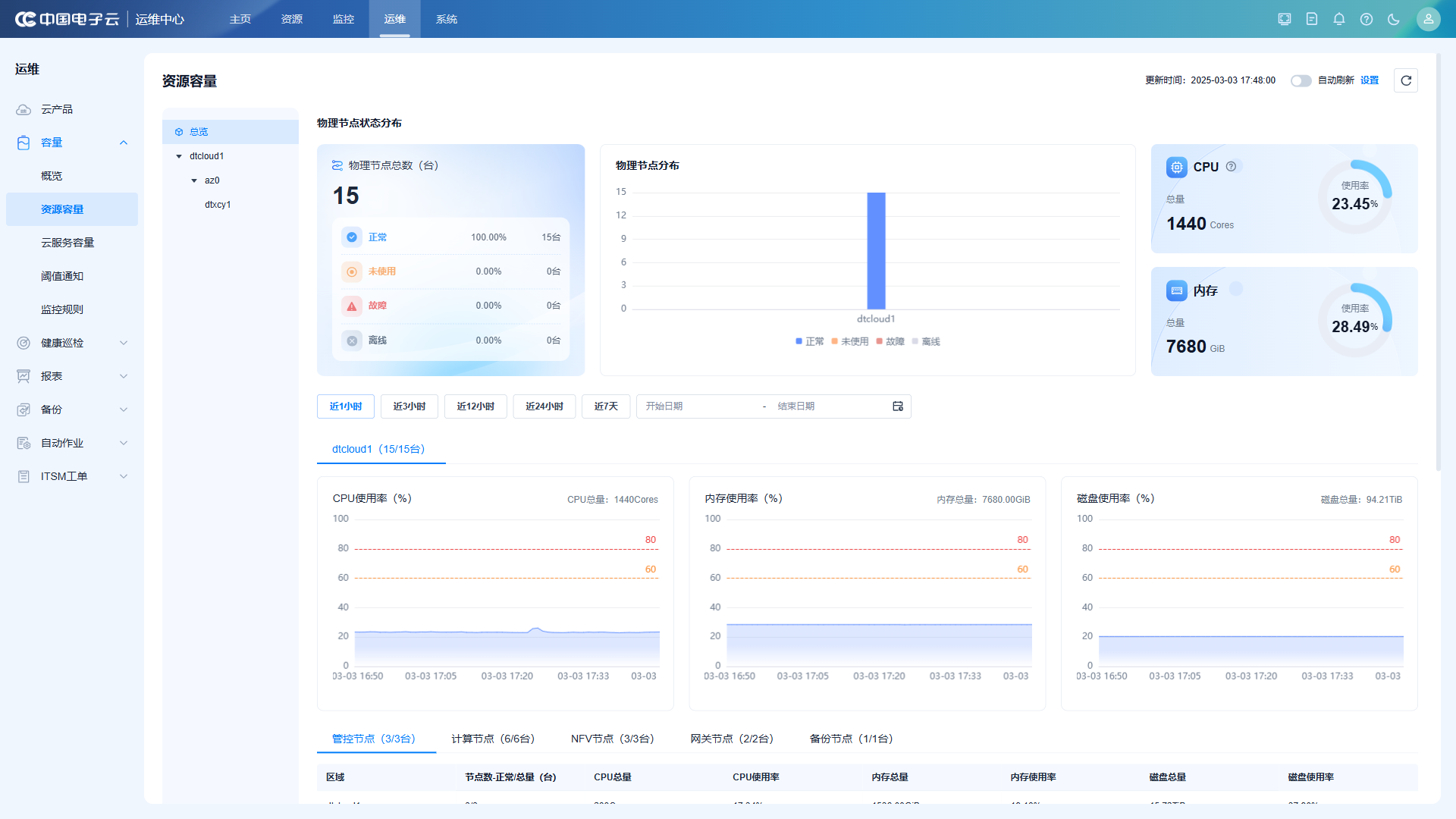Click the screen monitor icon in header
Viewport: 1456px width, 819px height.
click(x=1285, y=19)
